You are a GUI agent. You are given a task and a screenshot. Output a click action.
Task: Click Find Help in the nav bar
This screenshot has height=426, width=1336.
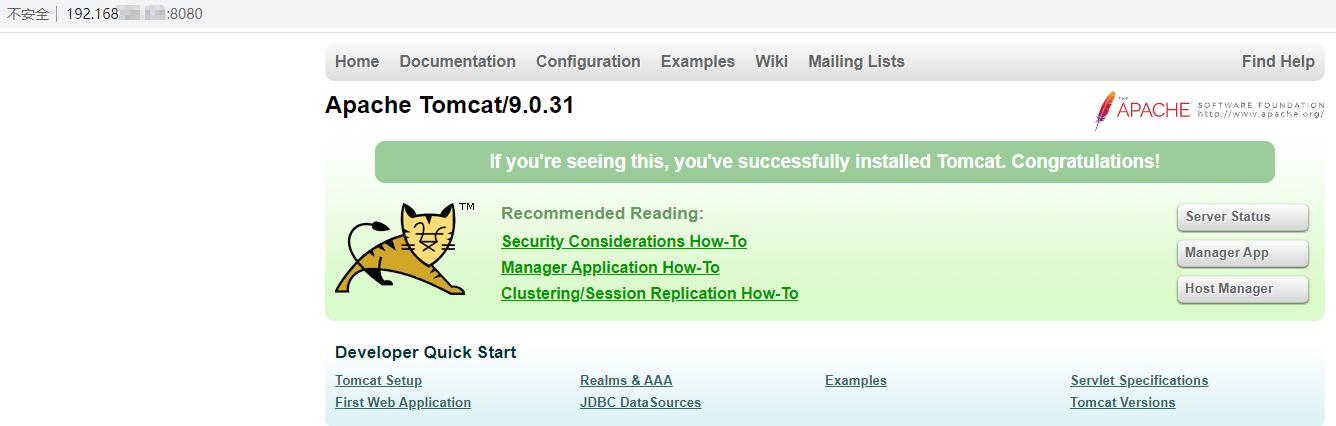pyautogui.click(x=1278, y=61)
